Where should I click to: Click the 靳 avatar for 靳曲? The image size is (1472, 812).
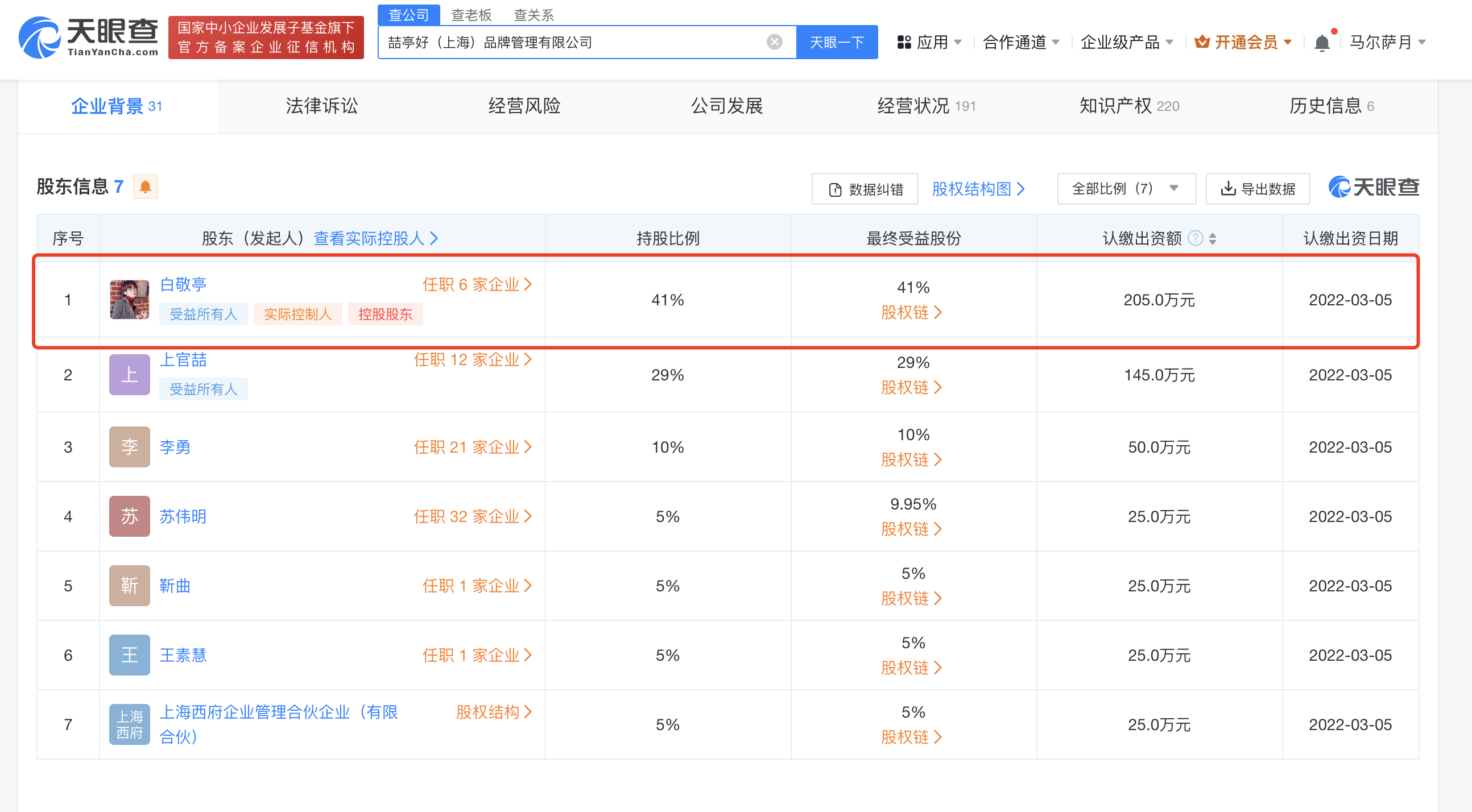(130, 586)
